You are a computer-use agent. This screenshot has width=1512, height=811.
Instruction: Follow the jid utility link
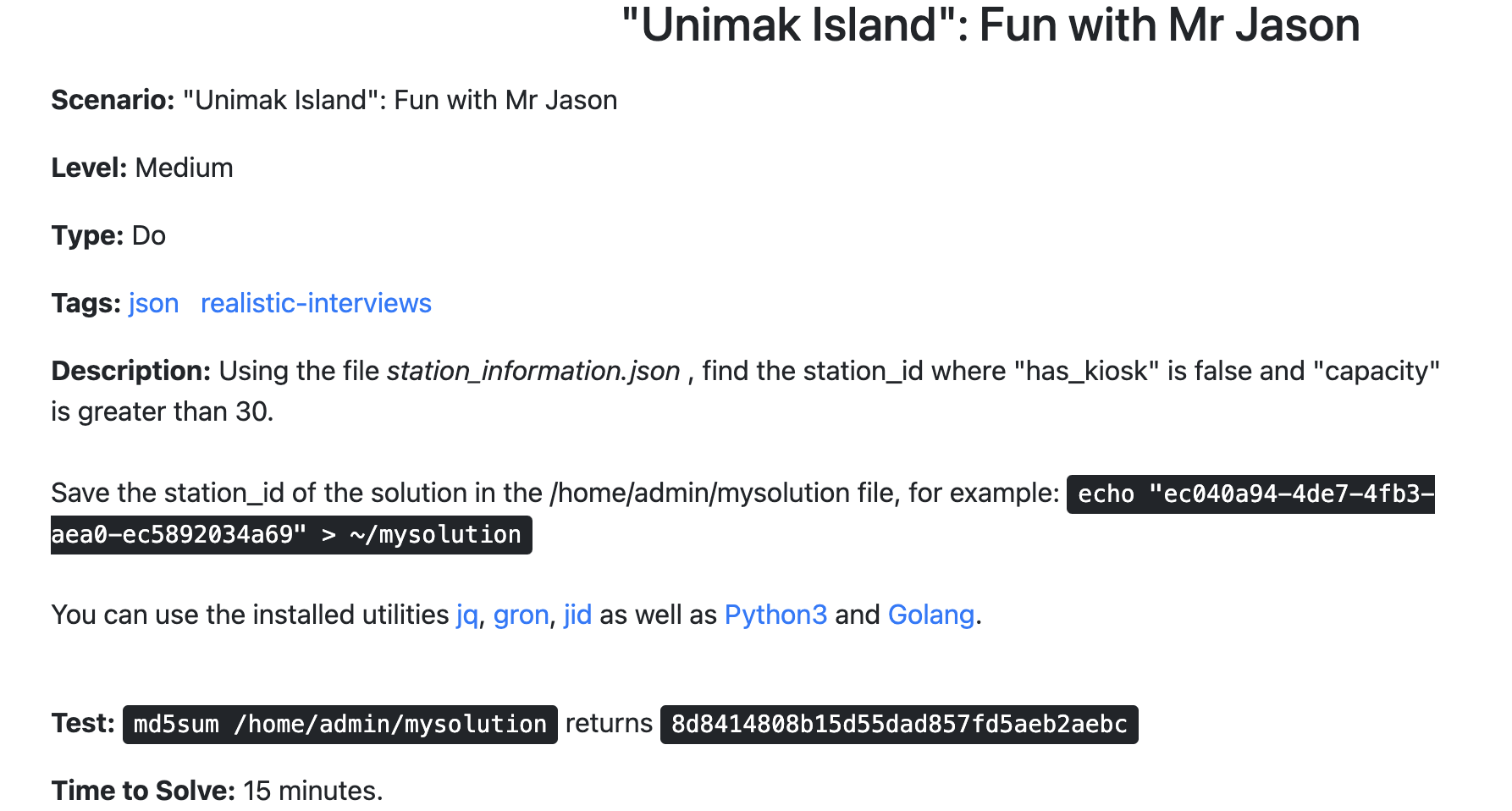click(x=577, y=615)
